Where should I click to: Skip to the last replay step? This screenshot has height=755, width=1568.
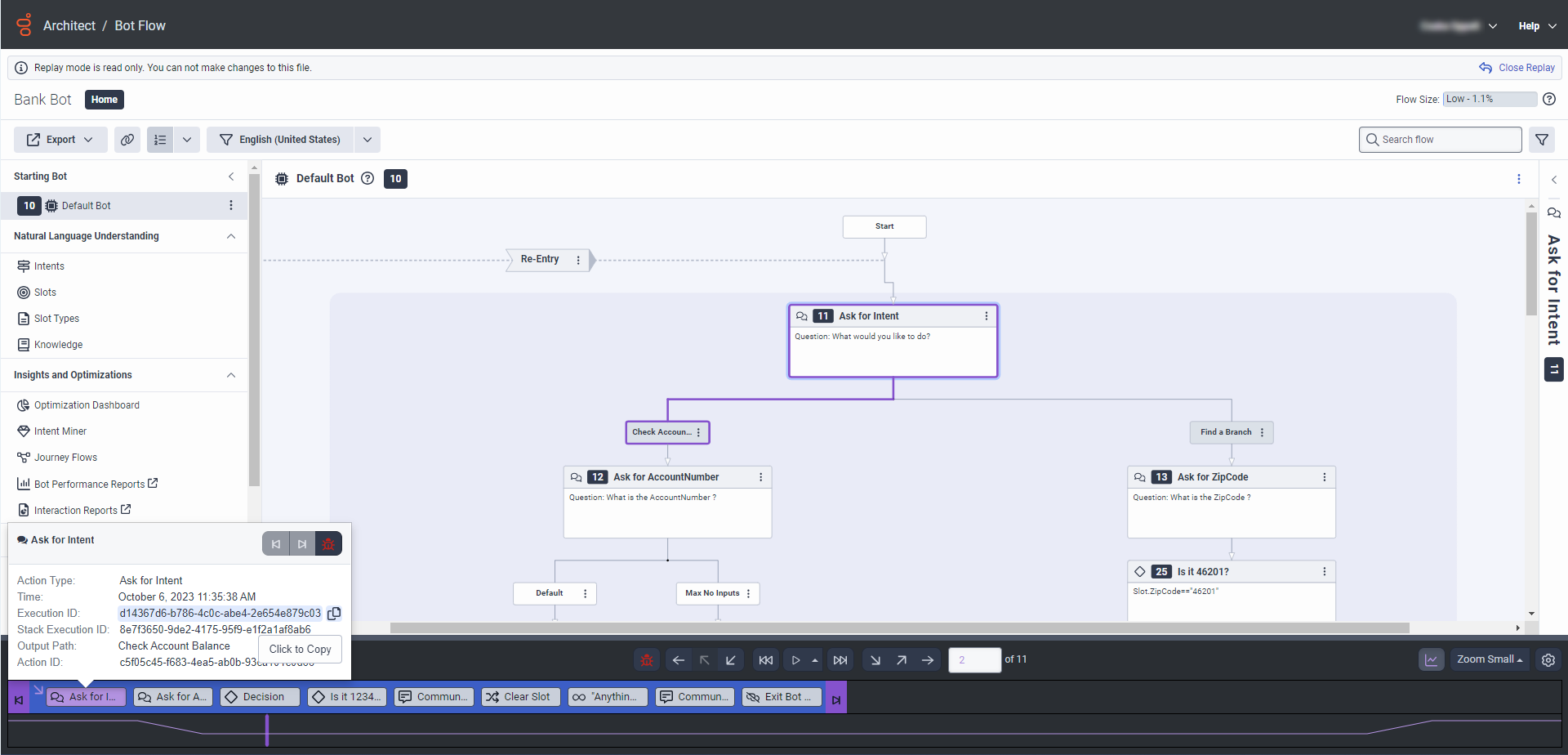click(840, 660)
